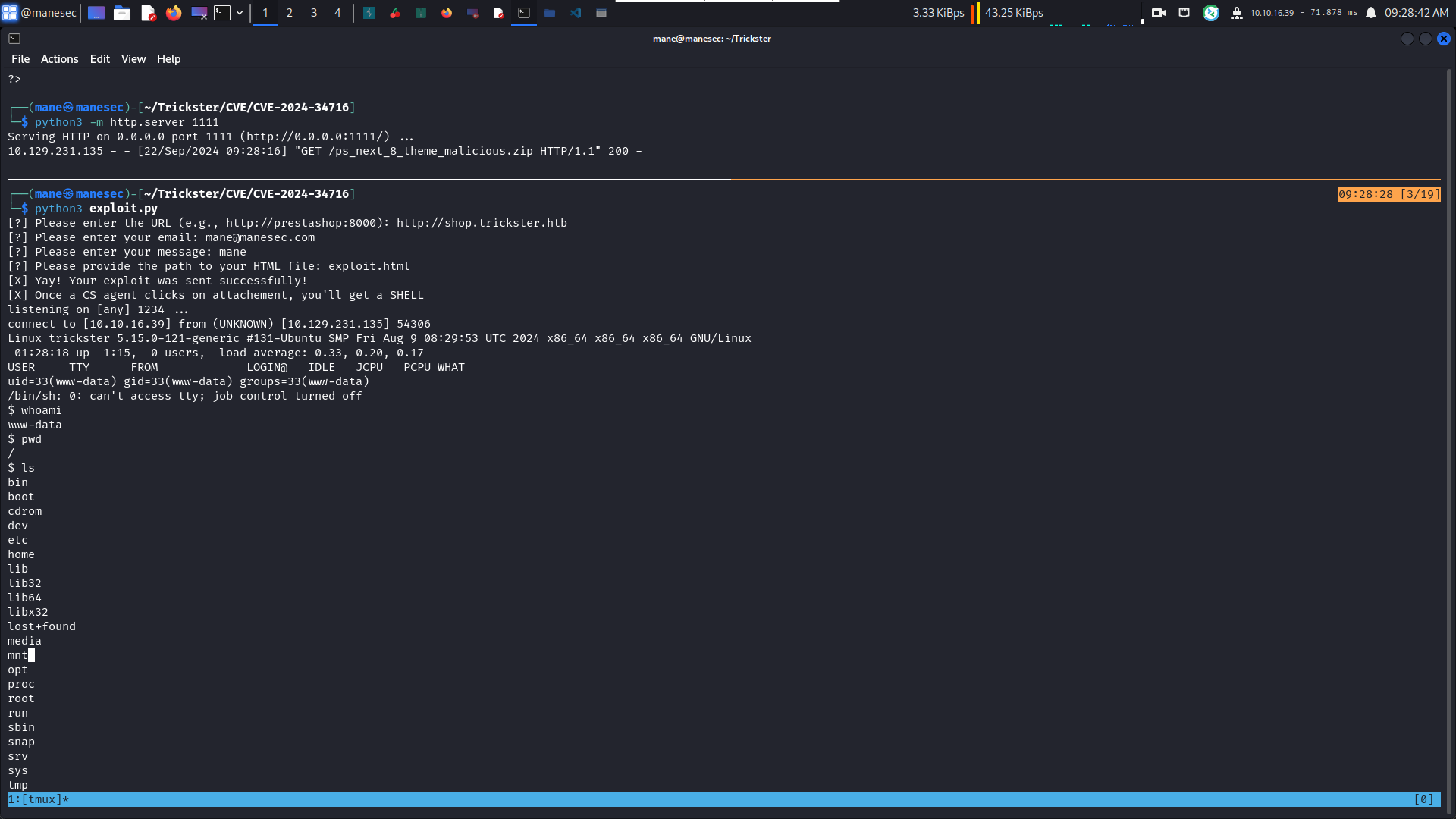The width and height of the screenshot is (1456, 819).
Task: Click the '$ whoami' command line
Action: tap(35, 410)
